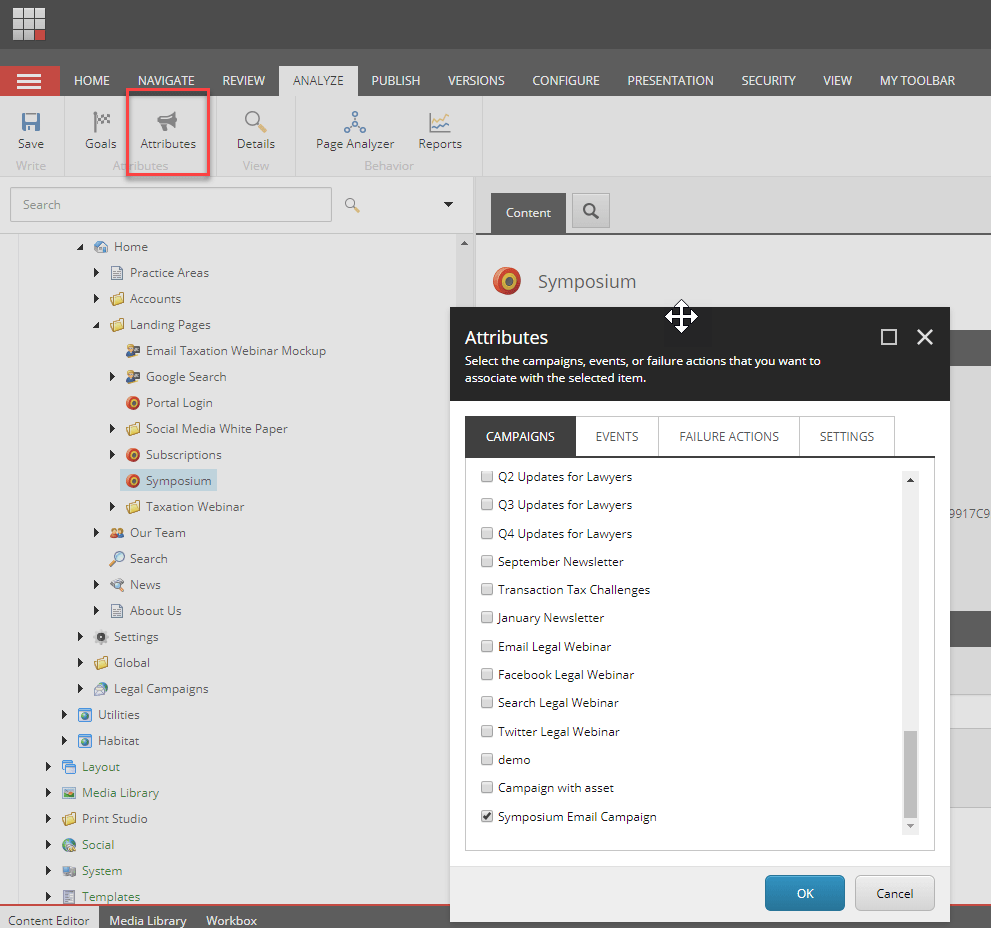Switch to the PRESENTATION ribbon tab
Screen dimensions: 991x928
click(x=670, y=81)
